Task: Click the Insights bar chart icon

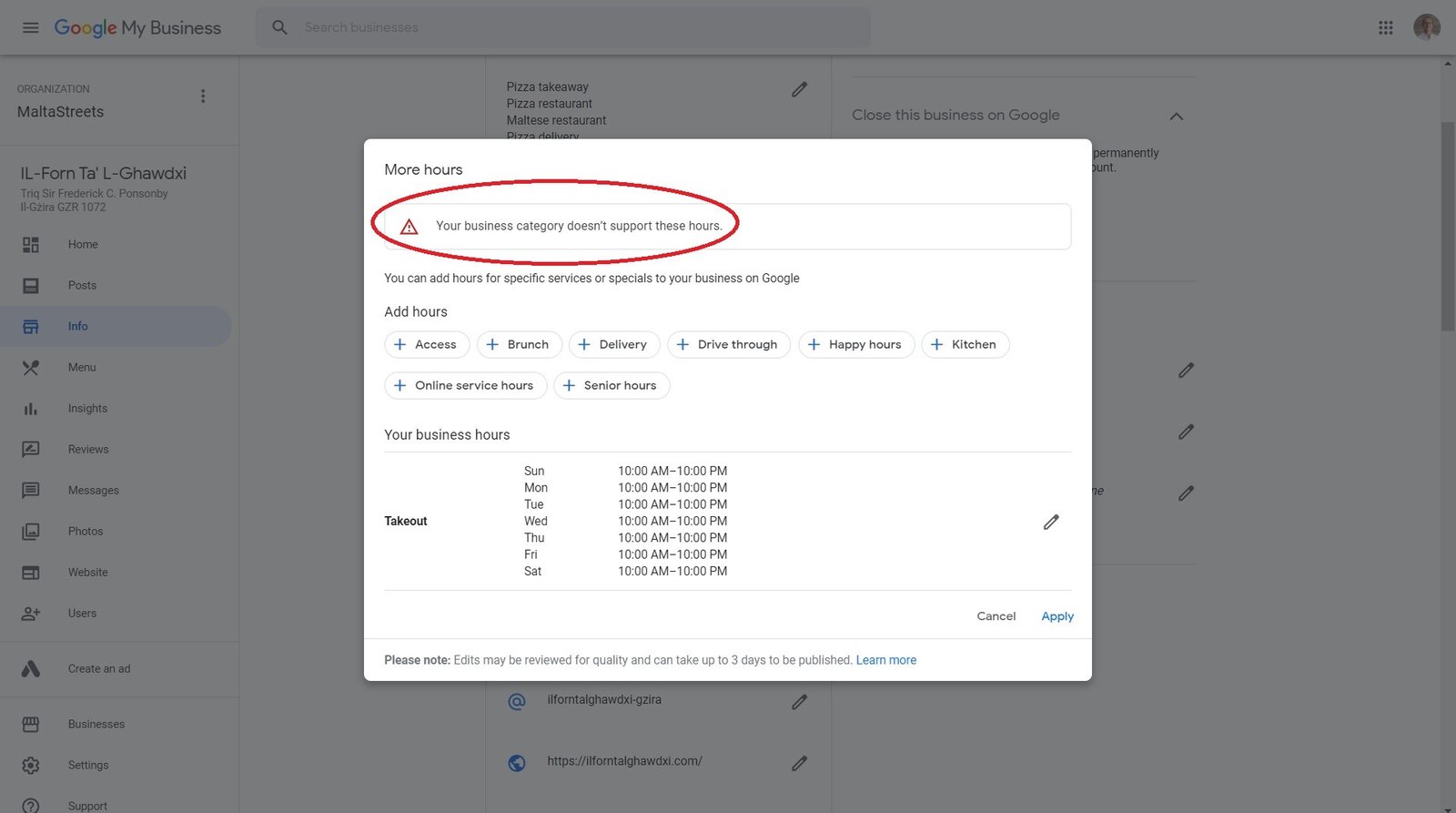Action: 31,409
